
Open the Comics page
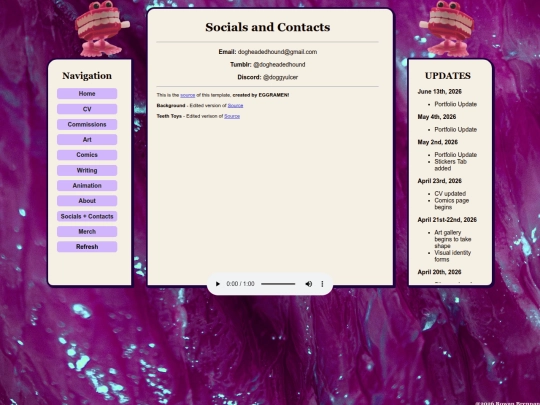pos(87,155)
